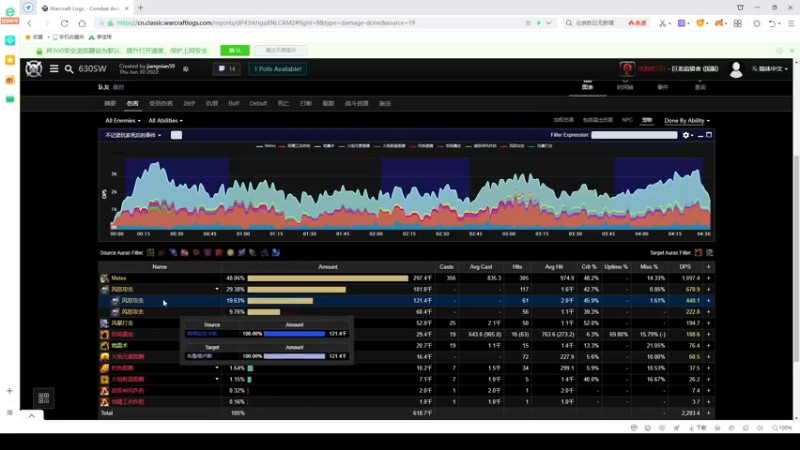Click 630SW report title
This screenshot has height=450, width=800.
pos(92,69)
